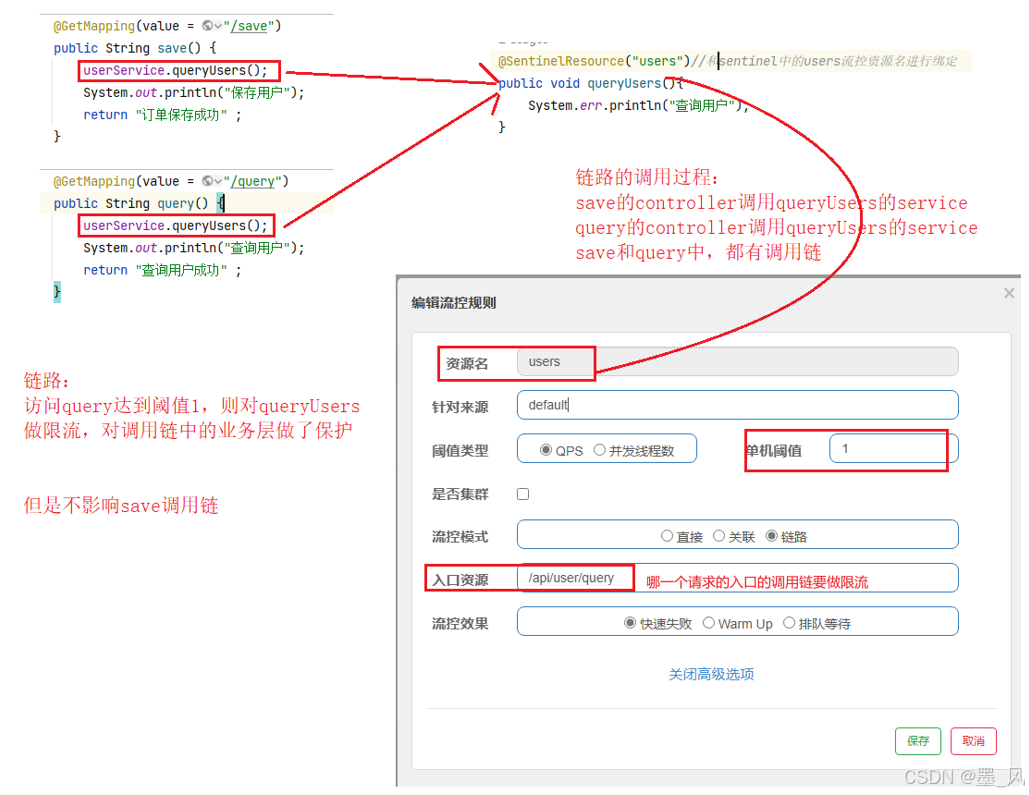Click the 保存 button
1029x795 pixels.
(918, 741)
